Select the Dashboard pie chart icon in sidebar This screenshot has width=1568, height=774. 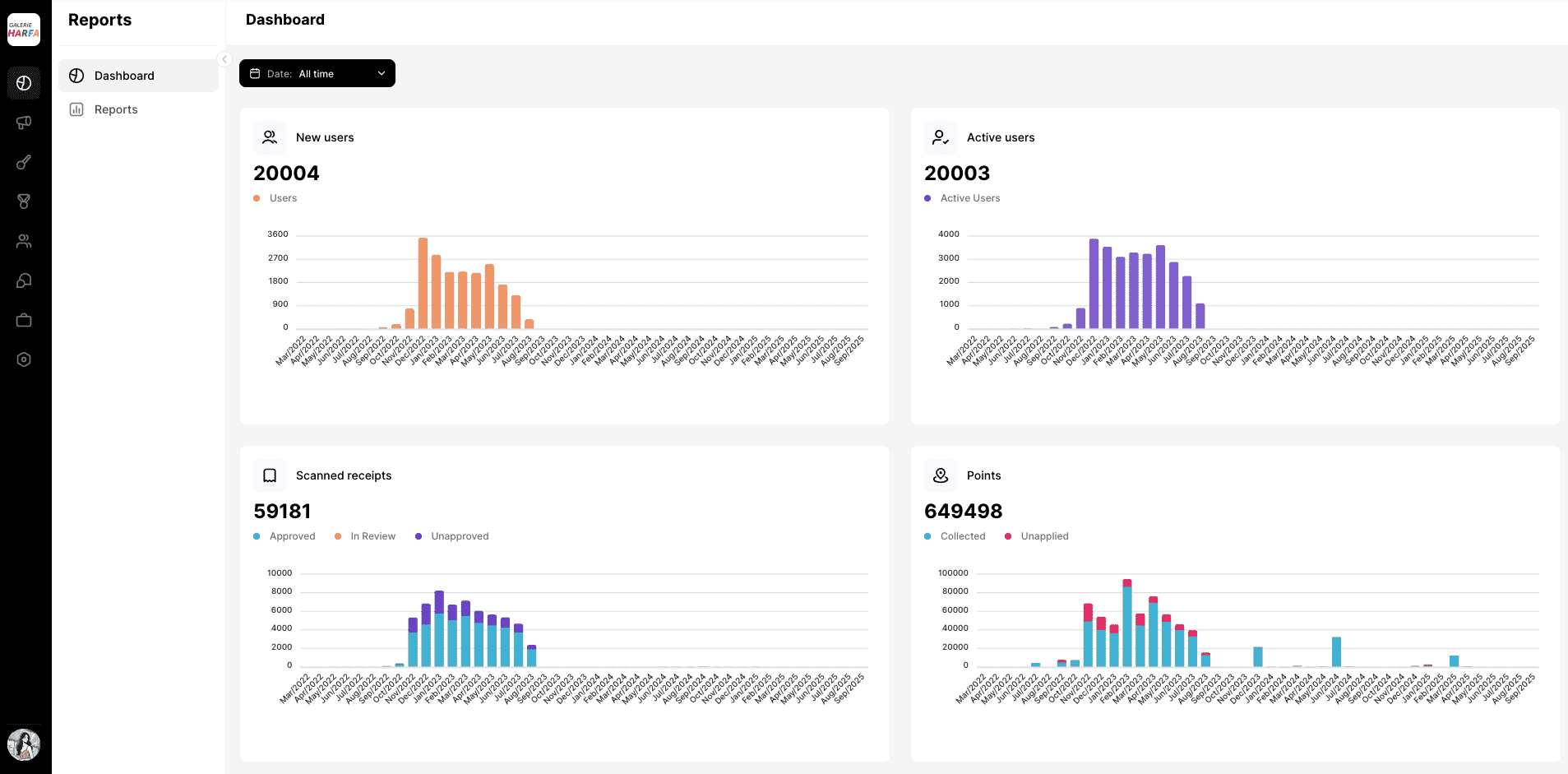point(24,82)
